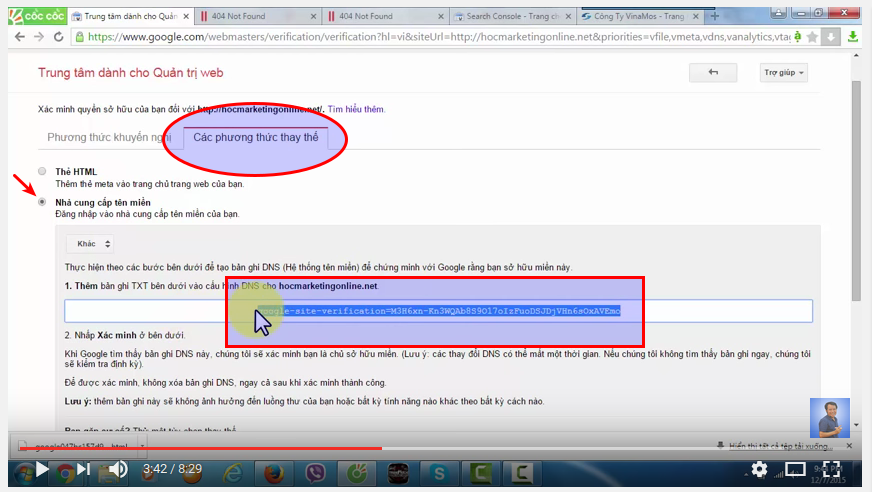Open Viber from the taskbar
Viewport: 872px width, 492px height.
pos(315,473)
